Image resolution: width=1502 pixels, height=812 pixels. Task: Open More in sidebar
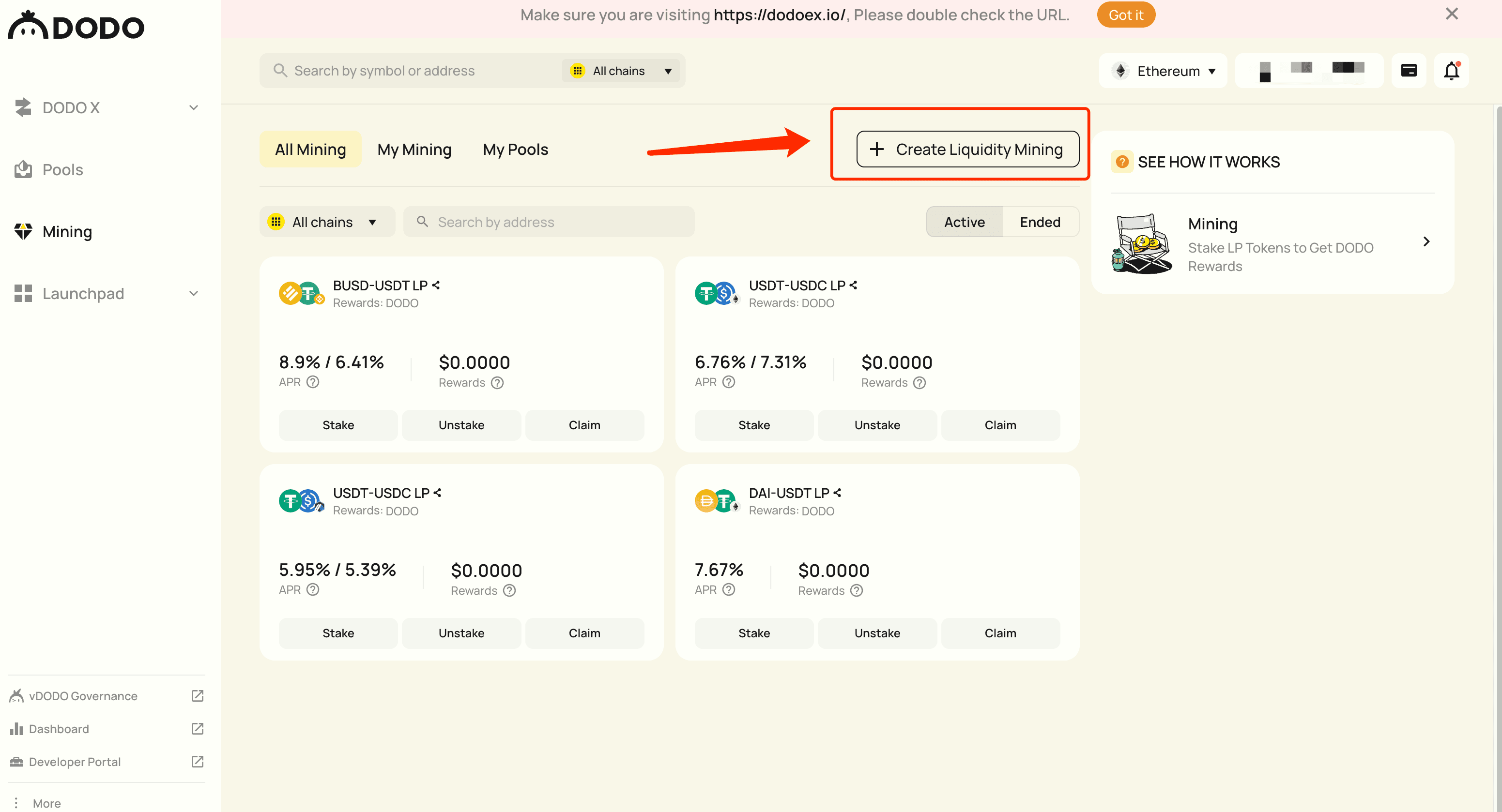coord(46,803)
